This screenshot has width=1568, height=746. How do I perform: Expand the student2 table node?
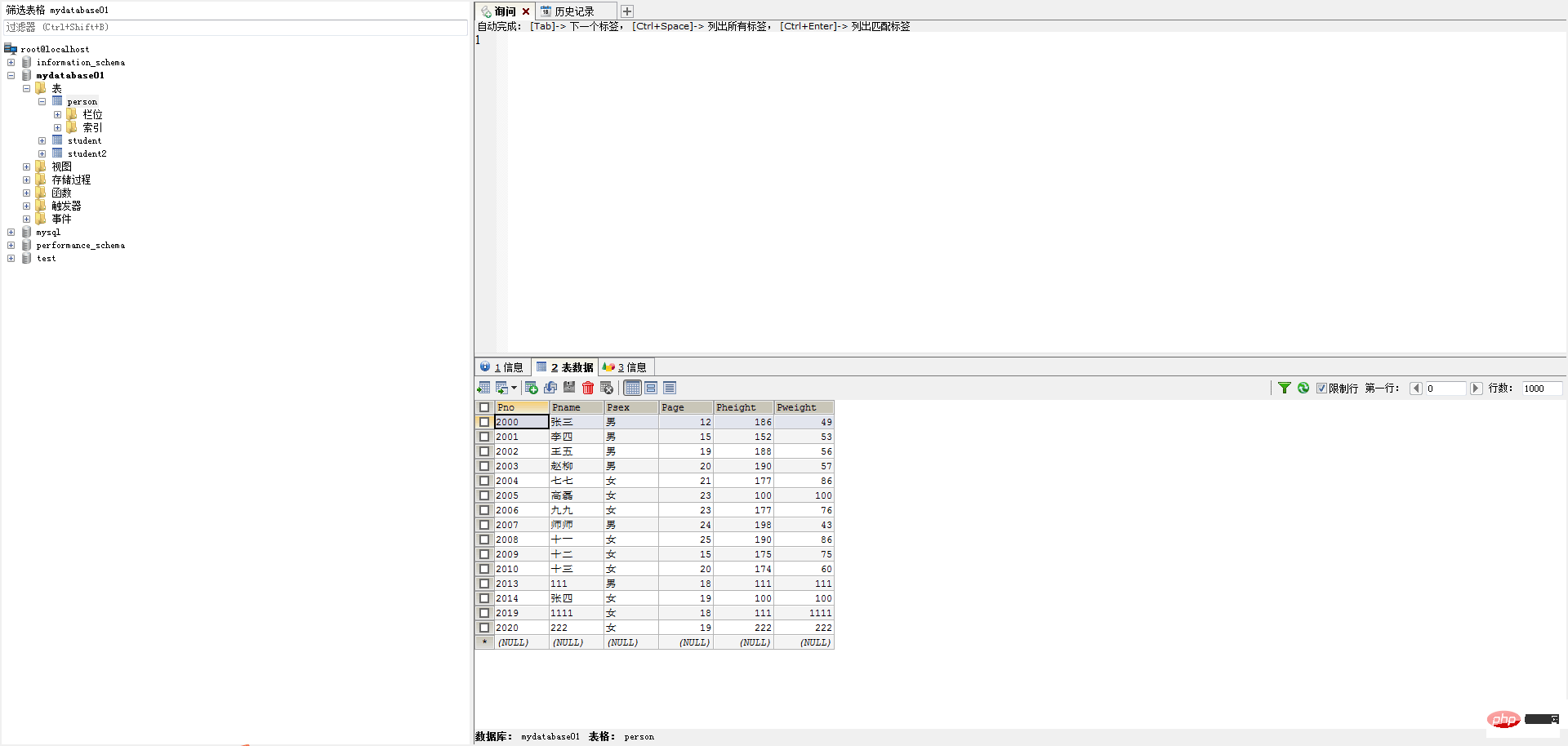42,153
